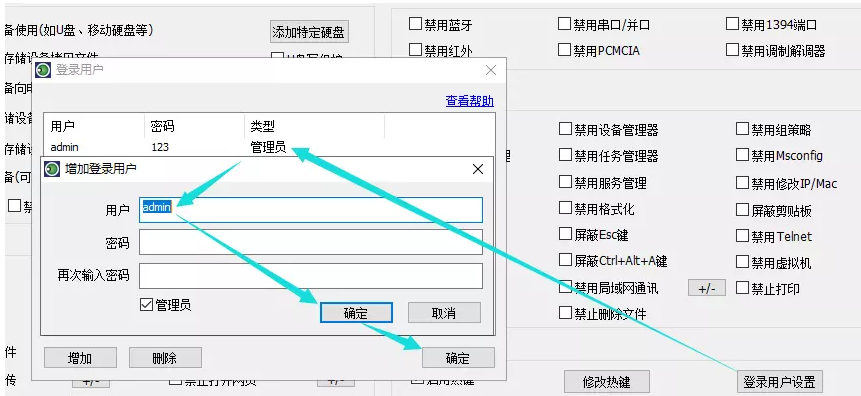This screenshot has height=396, width=861.
Task: Tick 禁用1394端口 checkbox
Action: 732,24
